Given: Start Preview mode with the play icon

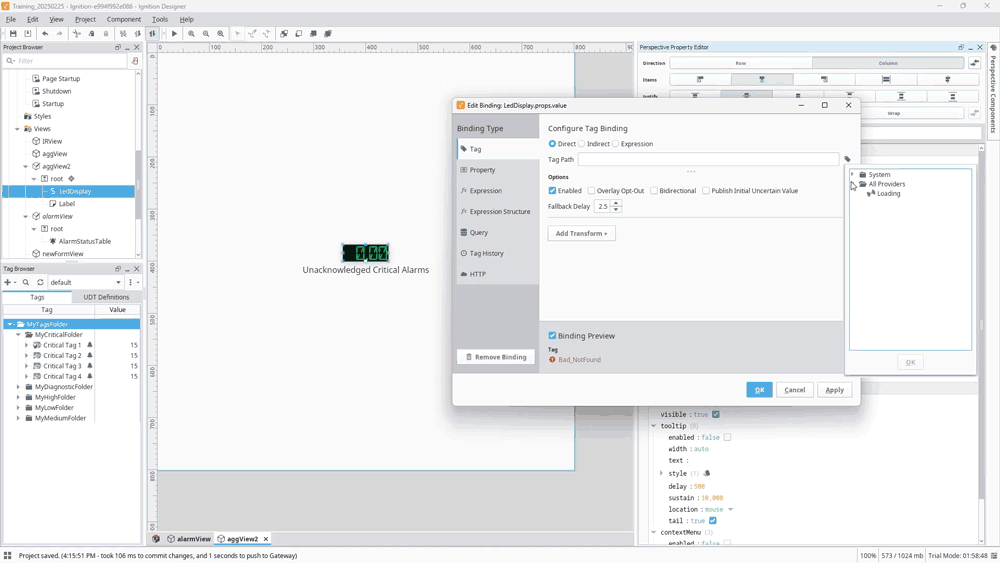Looking at the screenshot, I should click(174, 34).
